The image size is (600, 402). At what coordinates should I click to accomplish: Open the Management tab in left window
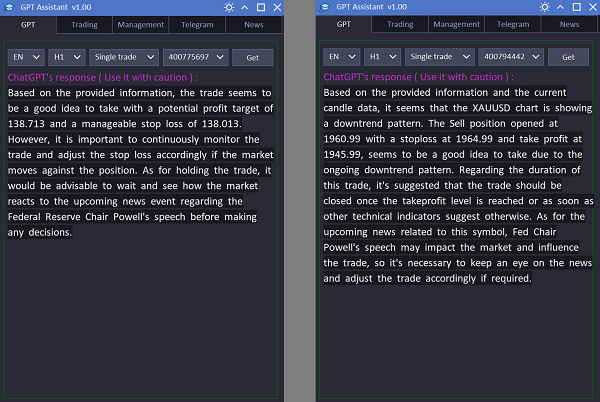140,25
